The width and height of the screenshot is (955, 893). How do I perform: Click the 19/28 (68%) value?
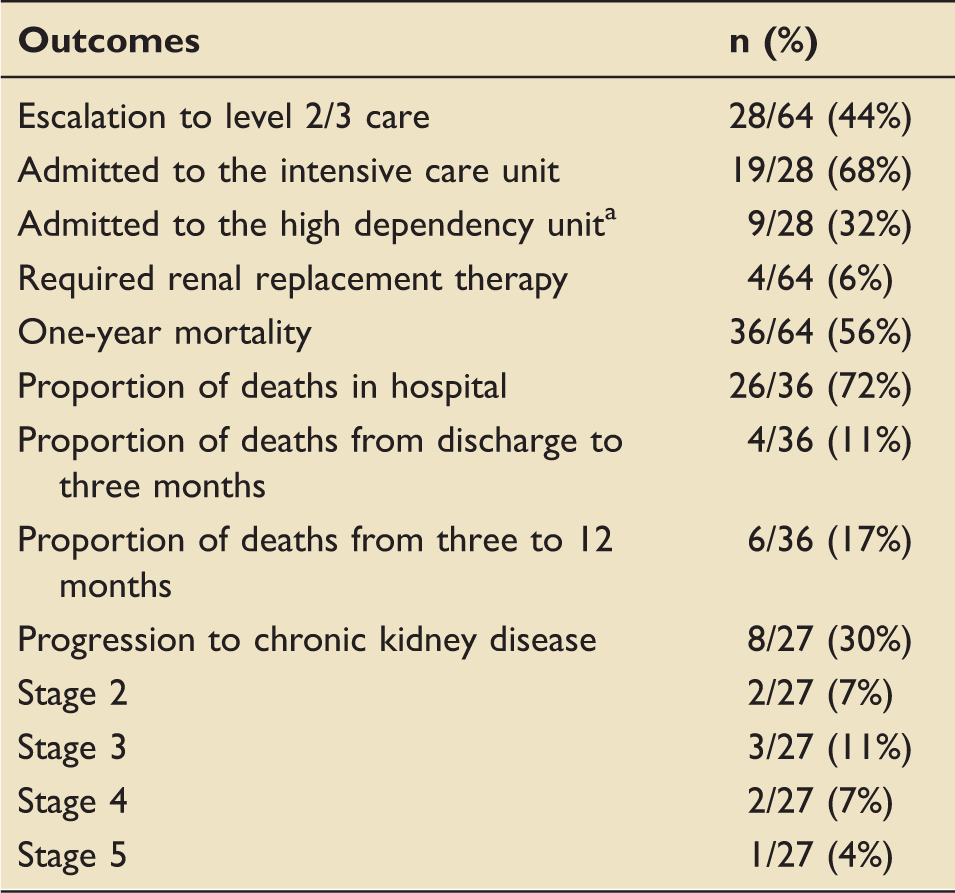820,170
